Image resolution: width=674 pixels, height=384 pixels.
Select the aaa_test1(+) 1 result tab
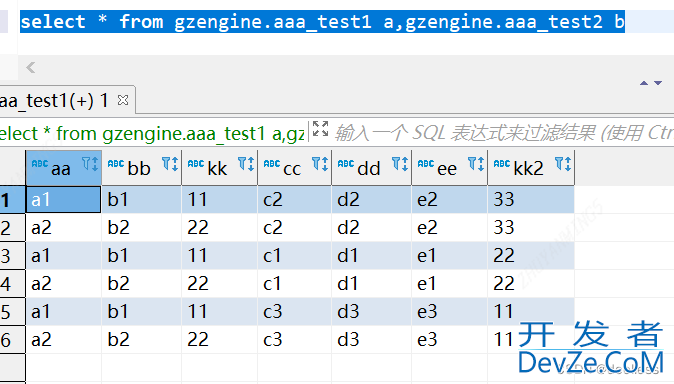[x=67, y=100]
